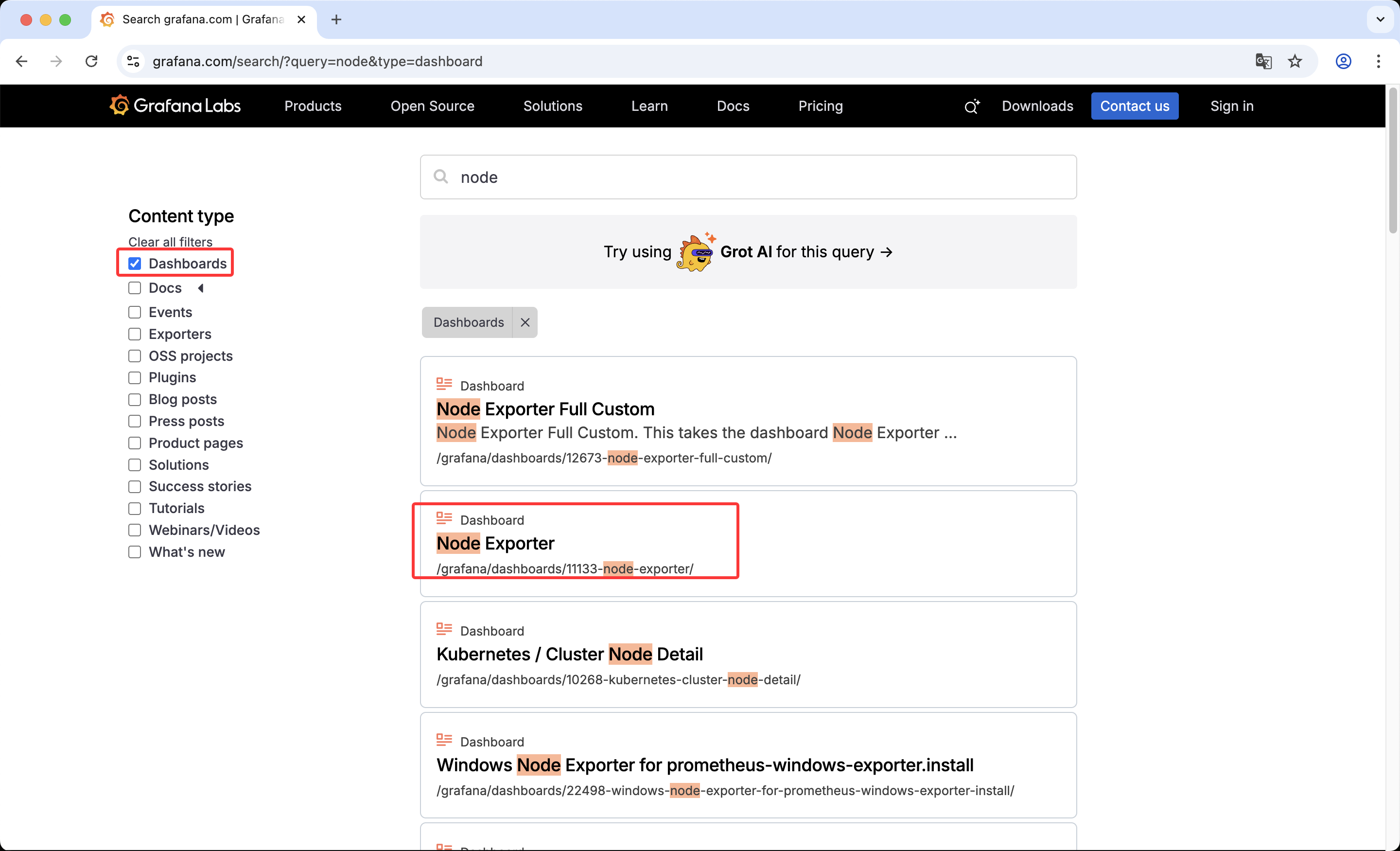
Task: Tick the Exporters filter checkbox
Action: 135,334
